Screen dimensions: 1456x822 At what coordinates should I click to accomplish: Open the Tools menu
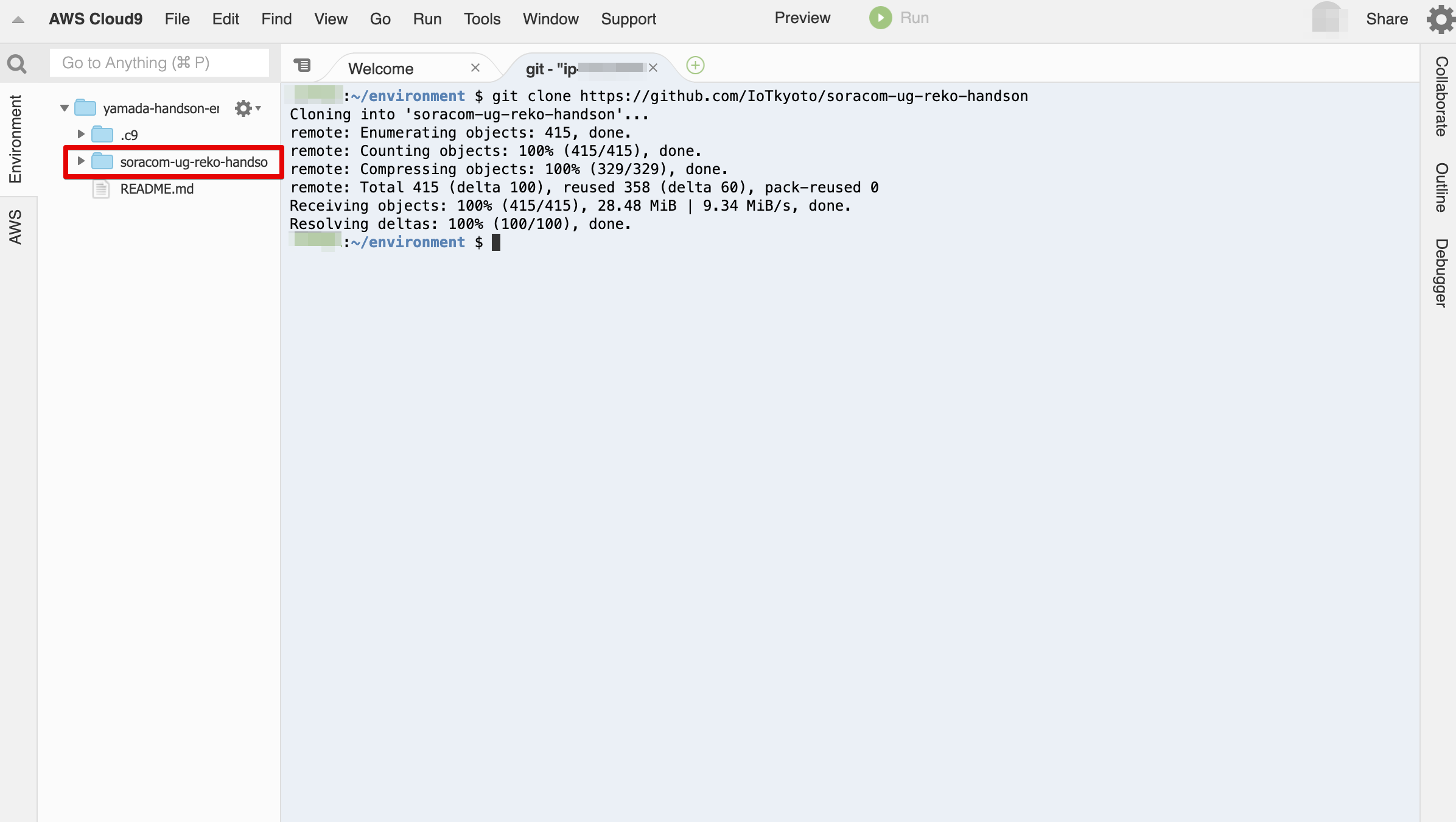[481, 19]
